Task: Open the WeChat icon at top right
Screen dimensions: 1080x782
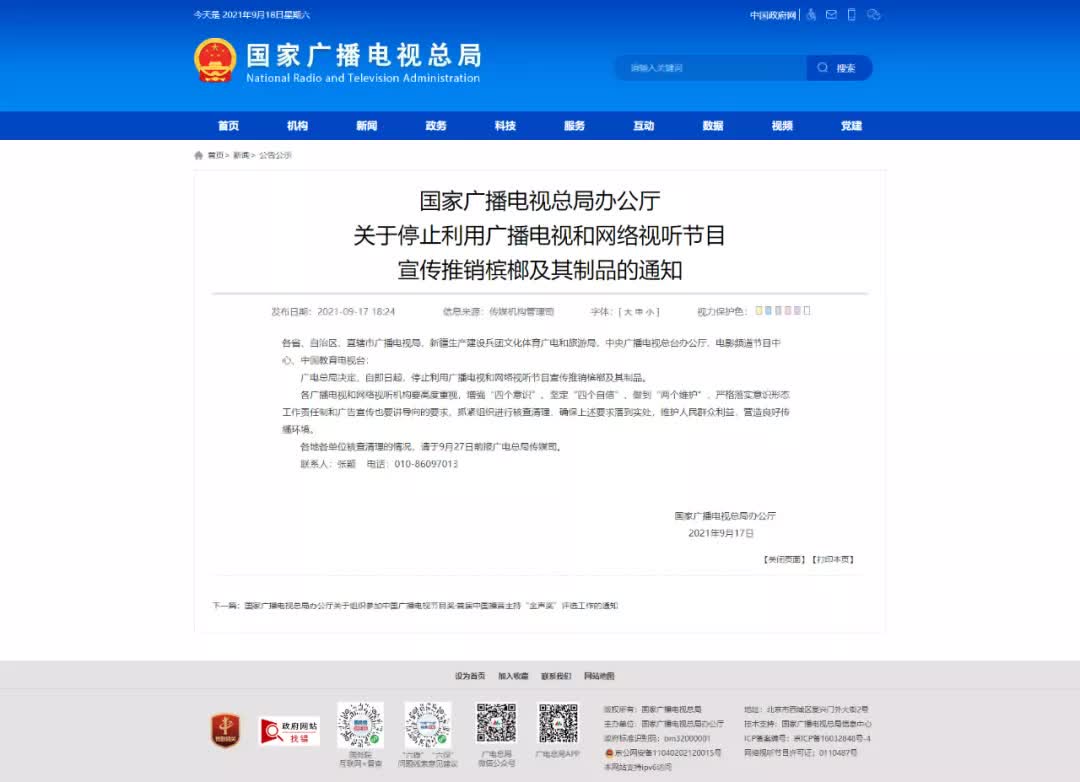Action: pos(874,15)
